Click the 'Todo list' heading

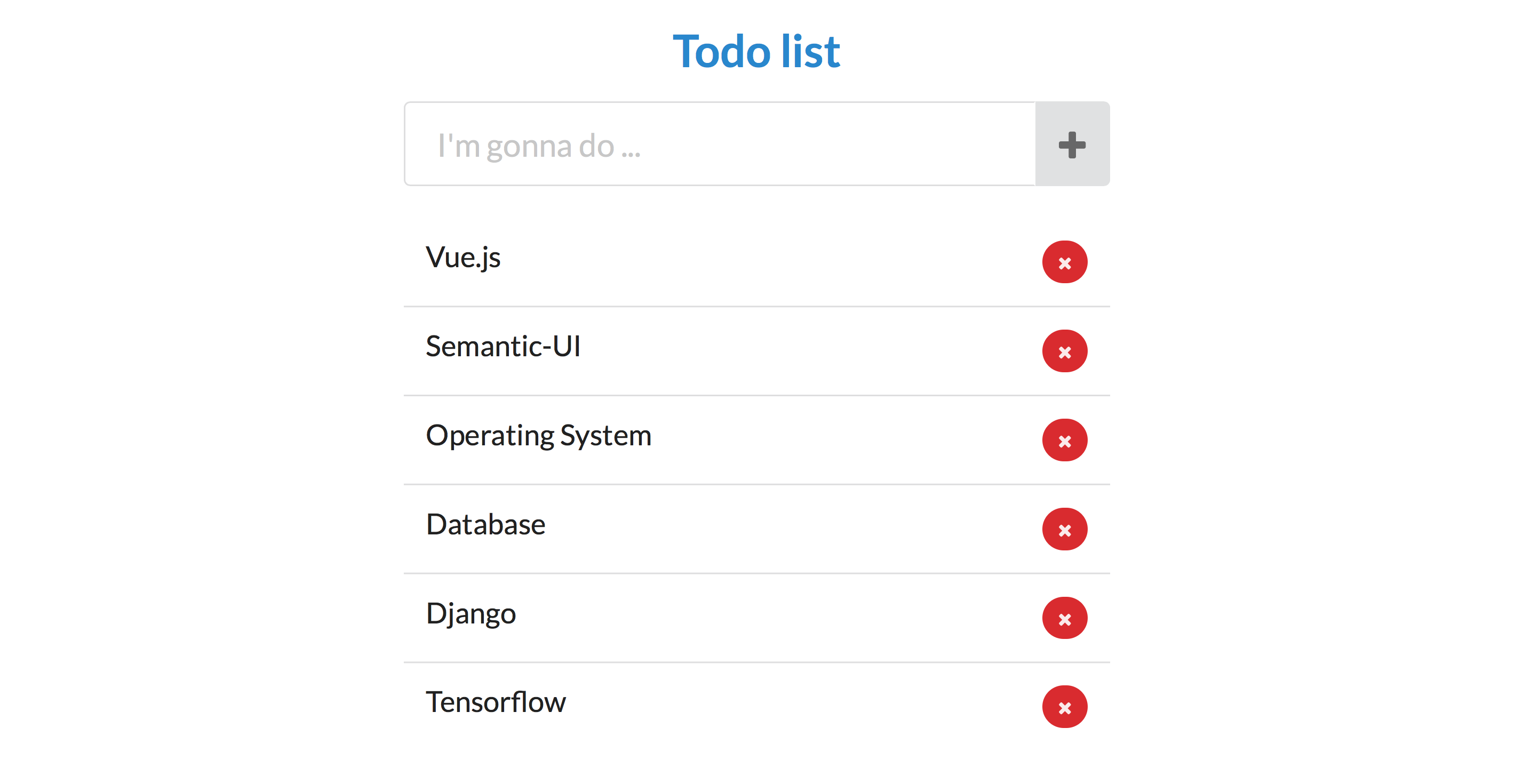[757, 52]
